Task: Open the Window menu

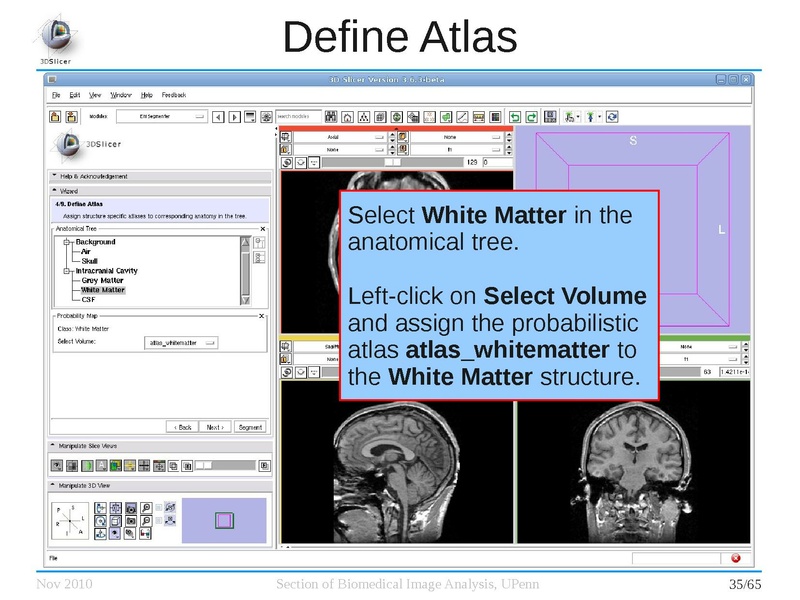Action: coord(122,94)
